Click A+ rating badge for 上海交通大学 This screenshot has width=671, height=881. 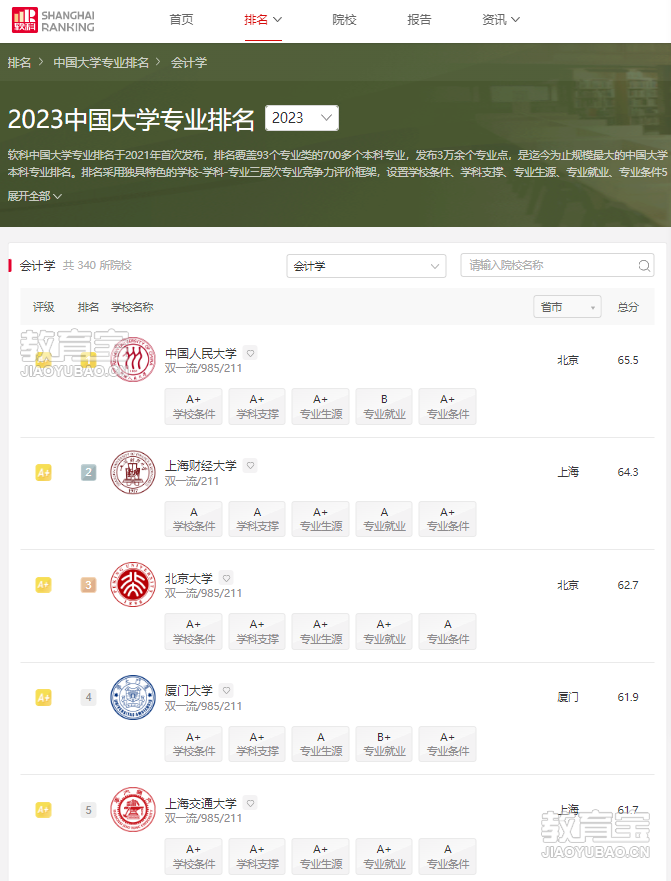pyautogui.click(x=43, y=810)
